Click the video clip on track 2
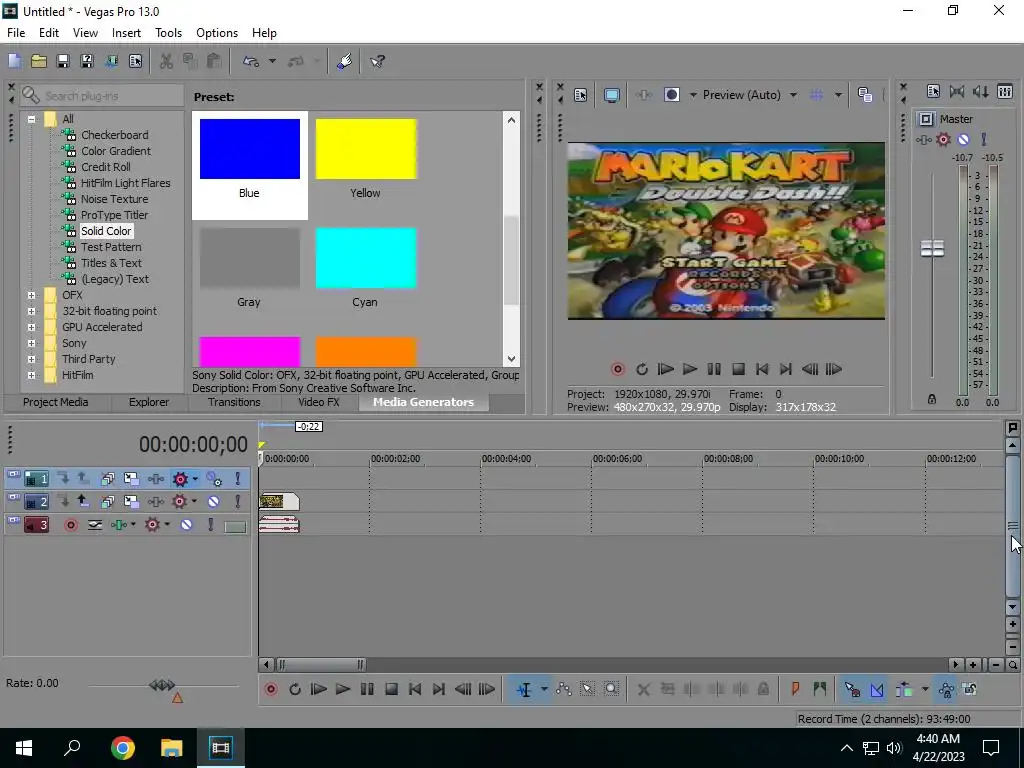The height and width of the screenshot is (768, 1024). (x=279, y=502)
